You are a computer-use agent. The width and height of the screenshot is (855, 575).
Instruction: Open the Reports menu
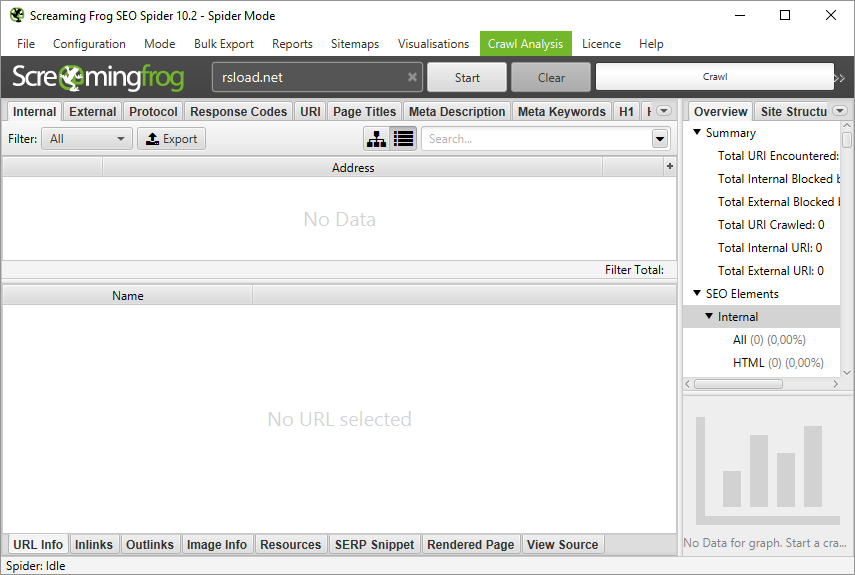(292, 44)
